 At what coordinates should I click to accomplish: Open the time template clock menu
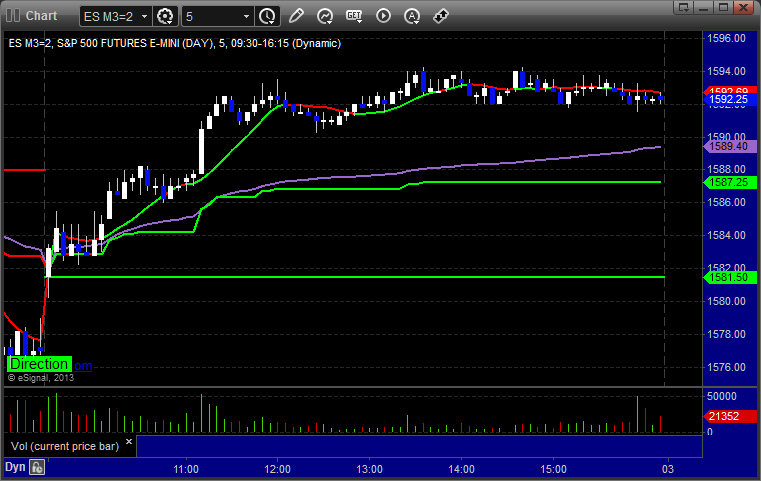click(267, 17)
